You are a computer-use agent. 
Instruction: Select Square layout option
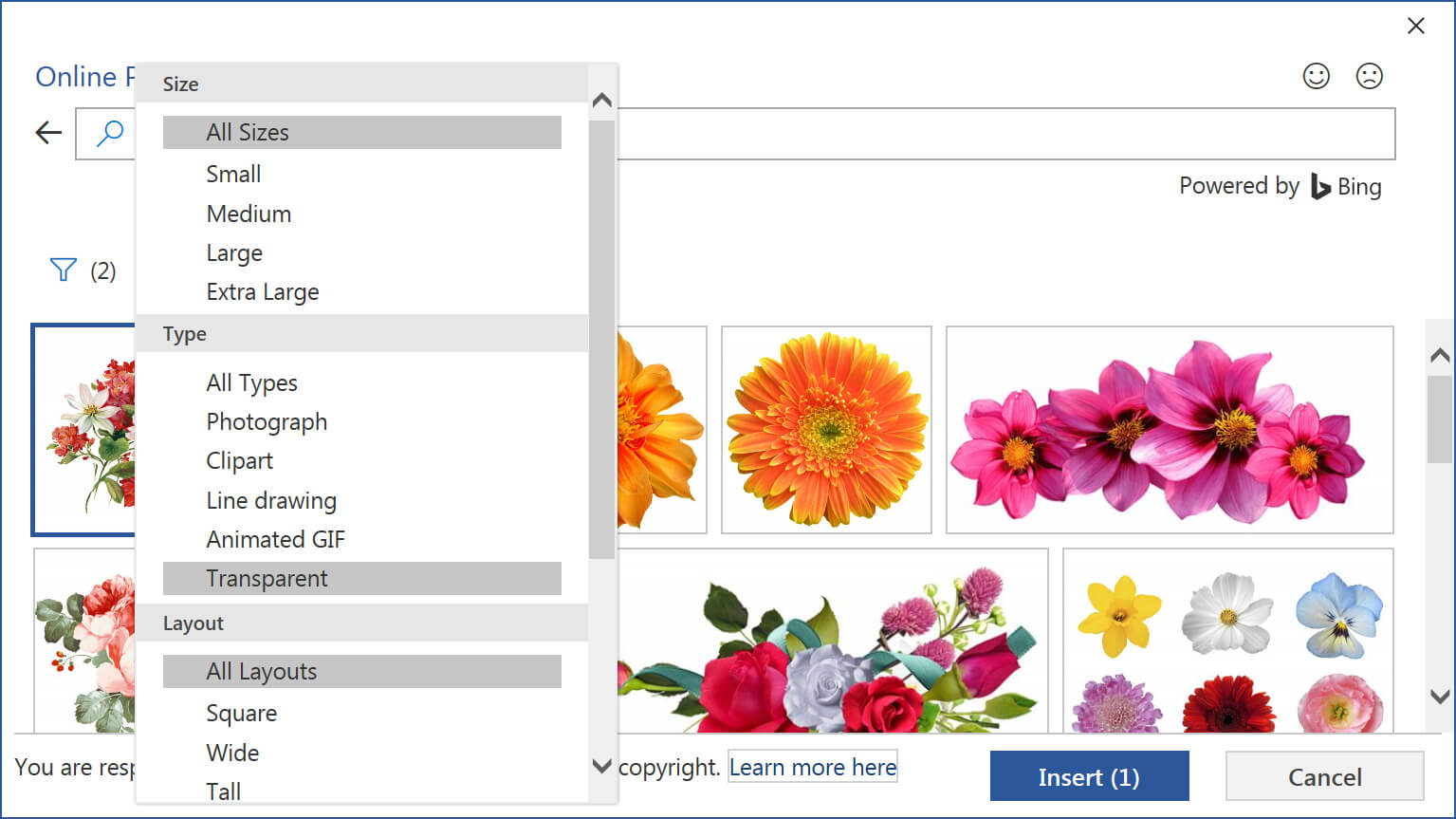tap(241, 714)
